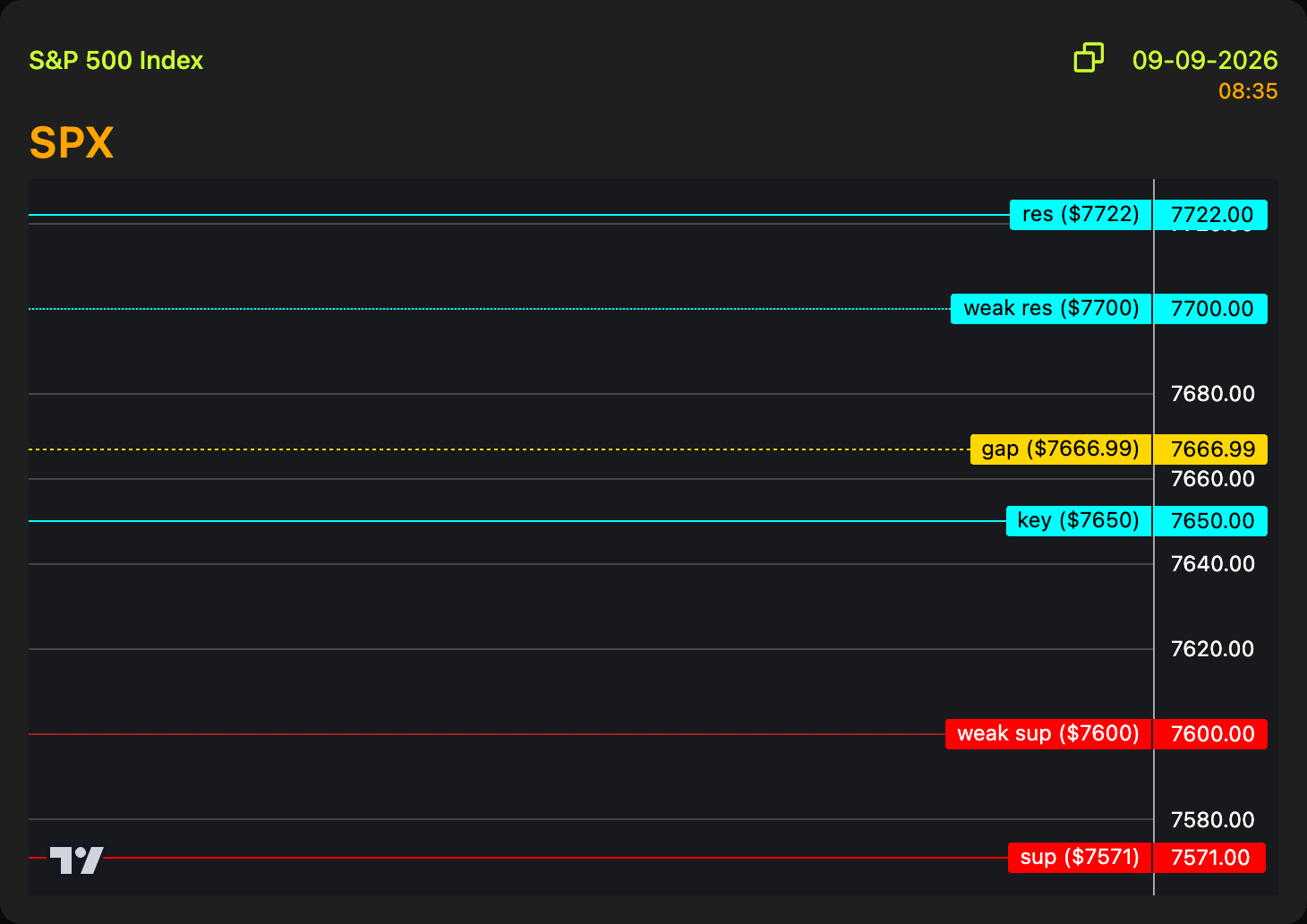
Task: Click the copy chart icon
Action: pyautogui.click(x=1089, y=58)
